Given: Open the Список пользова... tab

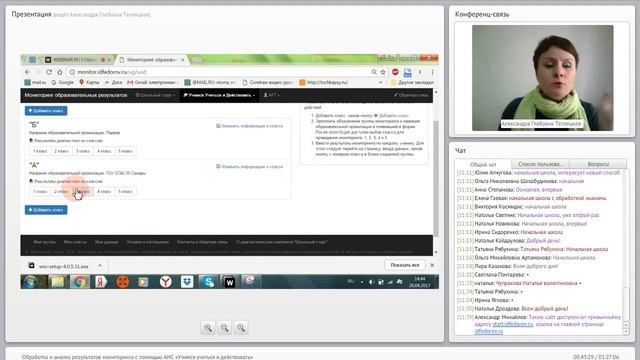Looking at the screenshot, I should pos(540,164).
